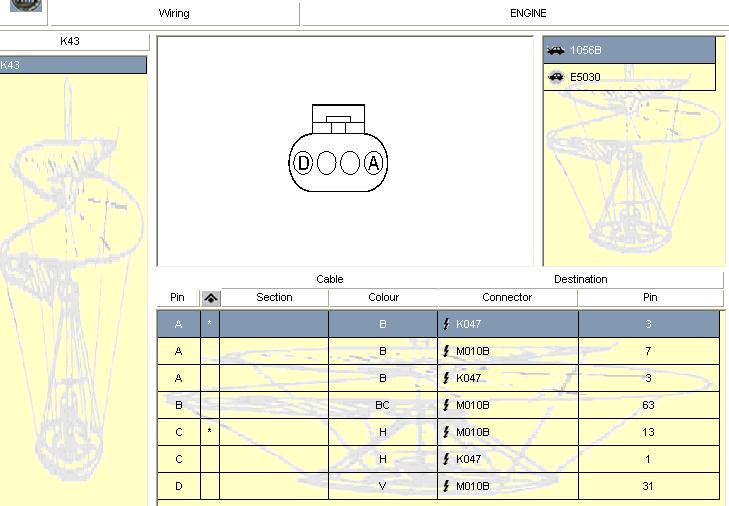Click pin D on connector diagram
Screen dimensions: 729x506
pyautogui.click(x=303, y=163)
